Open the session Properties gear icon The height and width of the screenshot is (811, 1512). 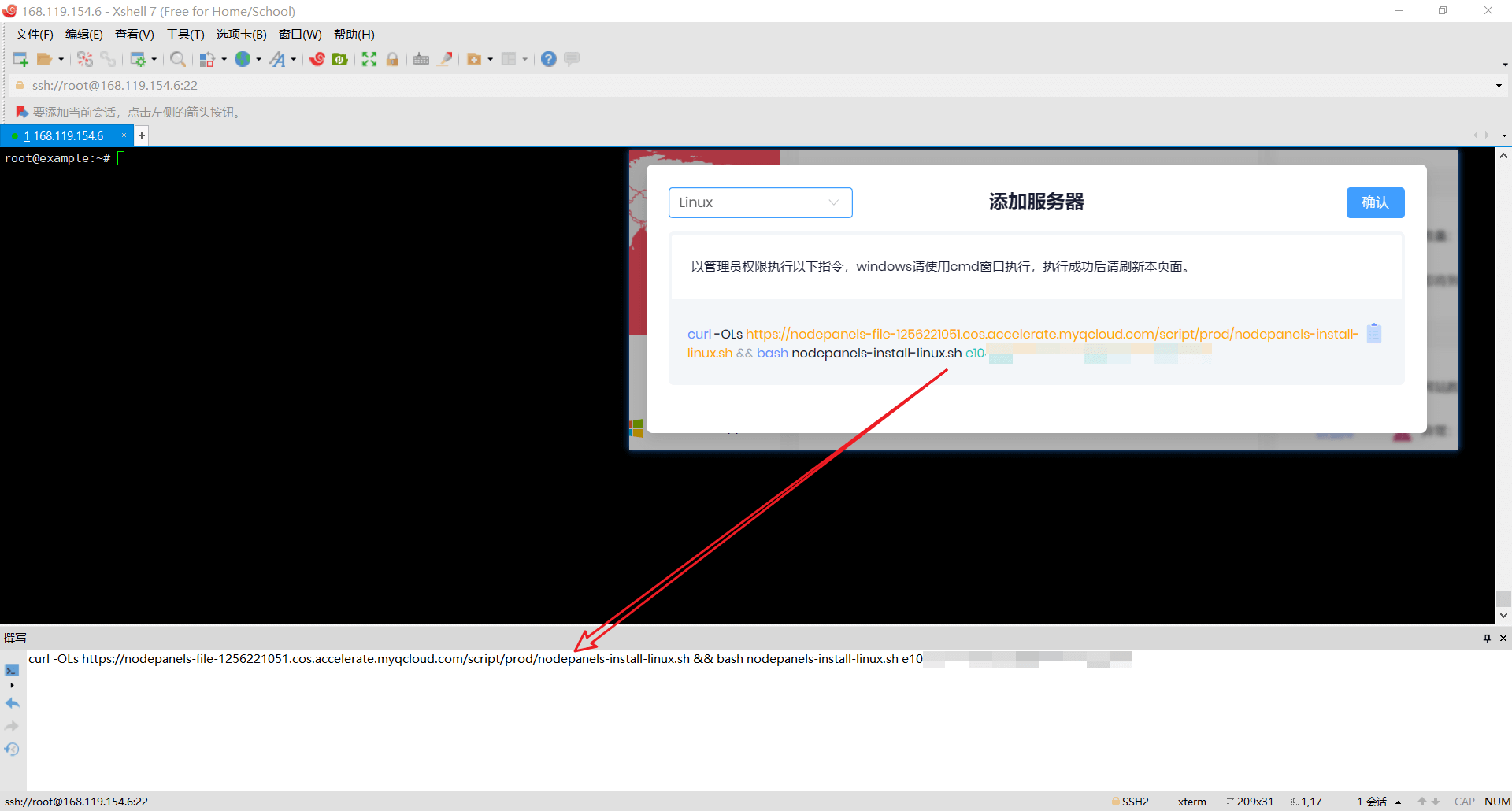tap(138, 59)
